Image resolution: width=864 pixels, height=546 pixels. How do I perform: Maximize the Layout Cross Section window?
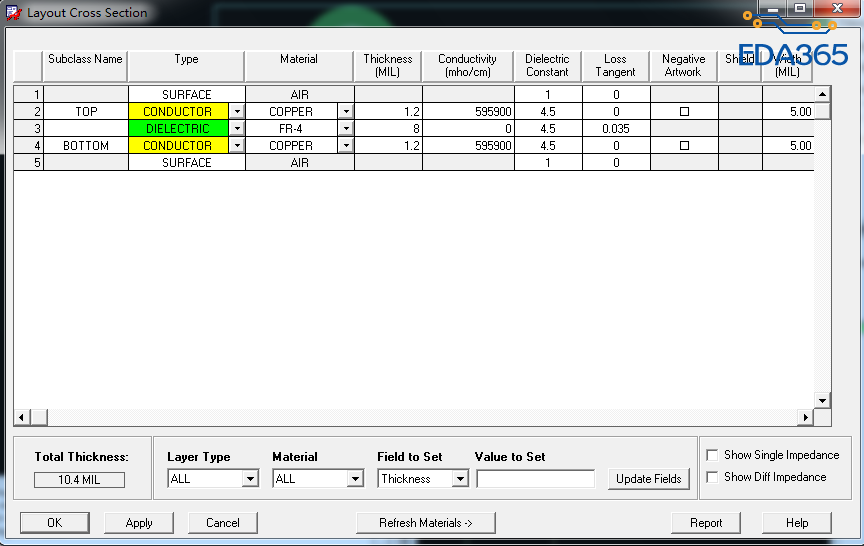click(x=800, y=8)
